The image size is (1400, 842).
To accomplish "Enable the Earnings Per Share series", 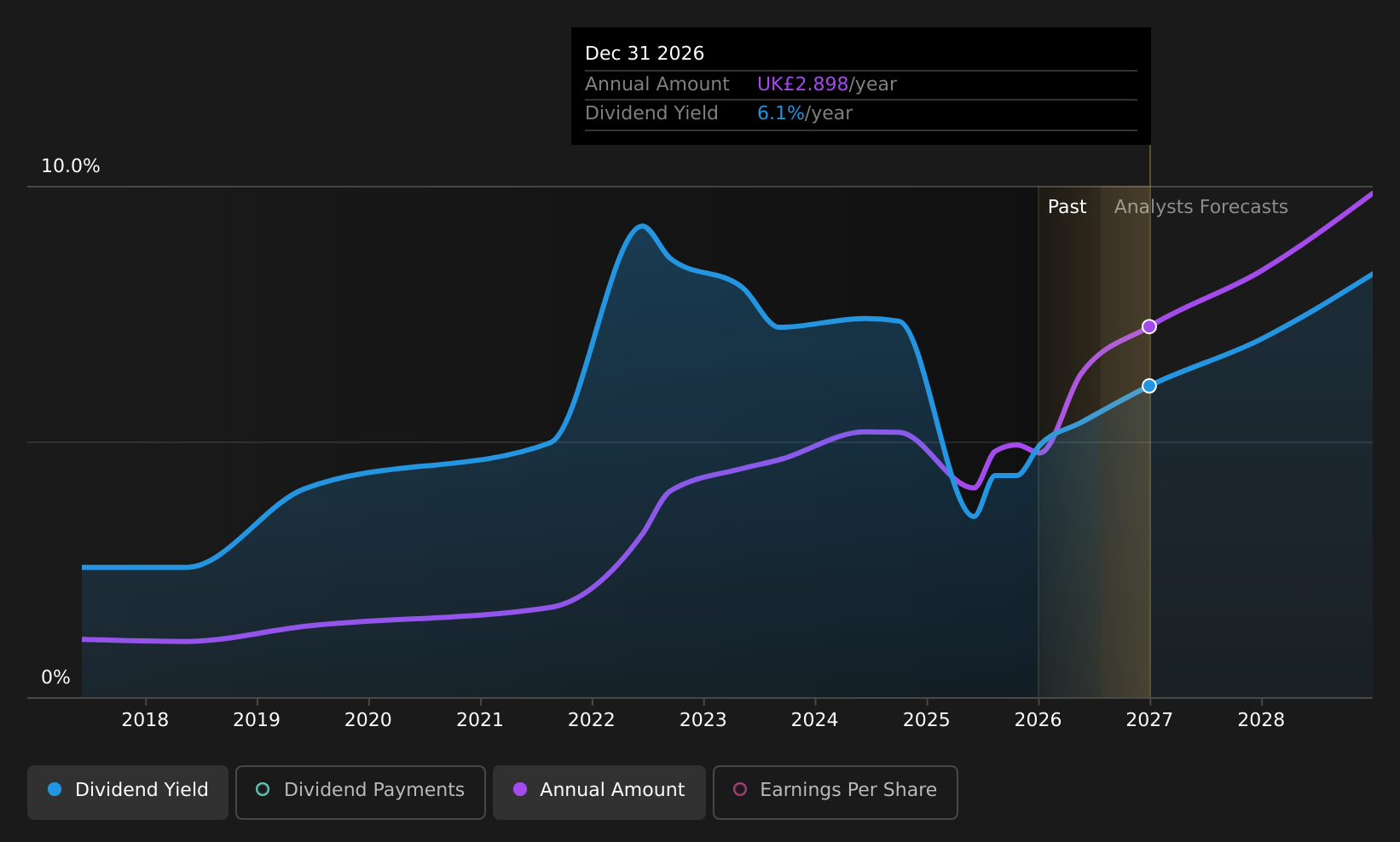I will click(836, 793).
